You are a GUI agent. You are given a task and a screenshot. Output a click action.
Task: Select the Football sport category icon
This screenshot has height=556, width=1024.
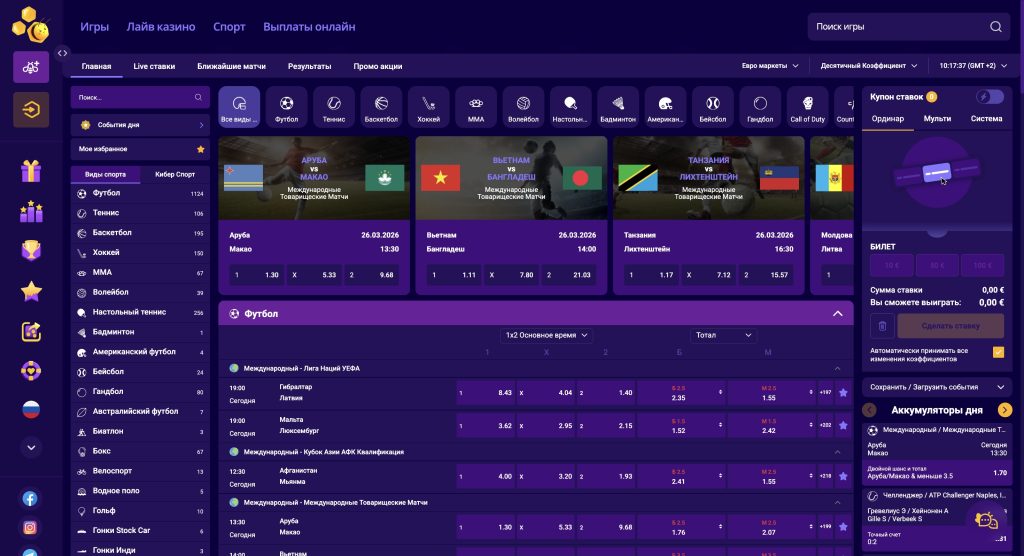click(x=287, y=106)
